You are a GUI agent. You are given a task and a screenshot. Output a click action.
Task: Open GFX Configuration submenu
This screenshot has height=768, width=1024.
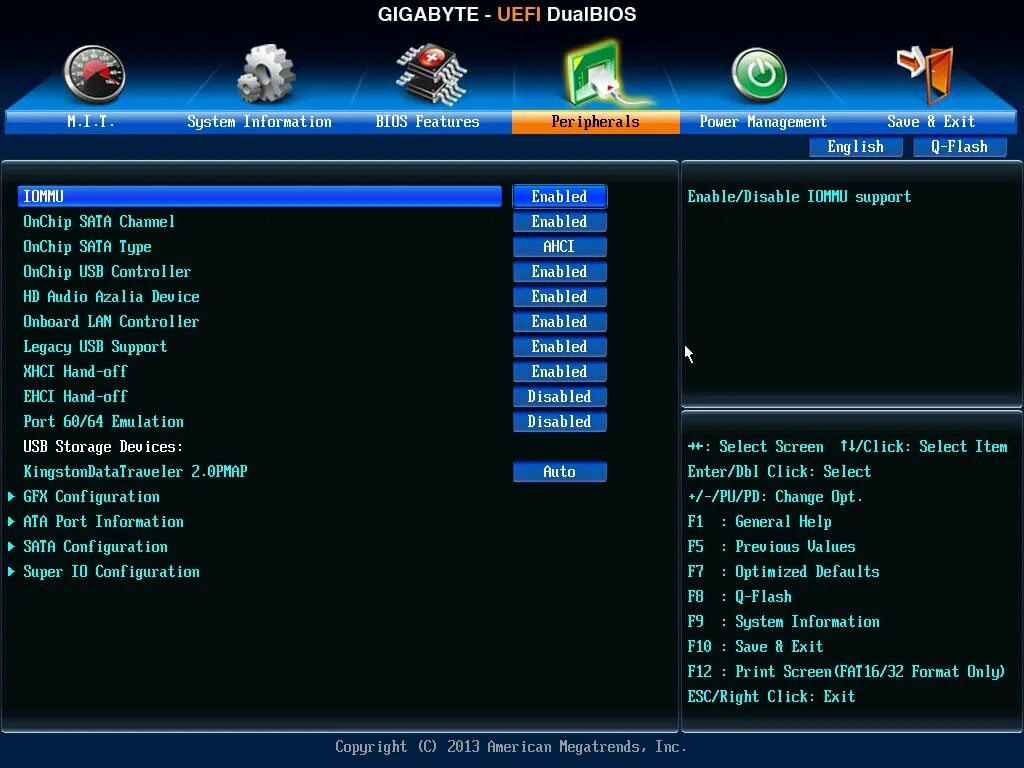(91, 497)
